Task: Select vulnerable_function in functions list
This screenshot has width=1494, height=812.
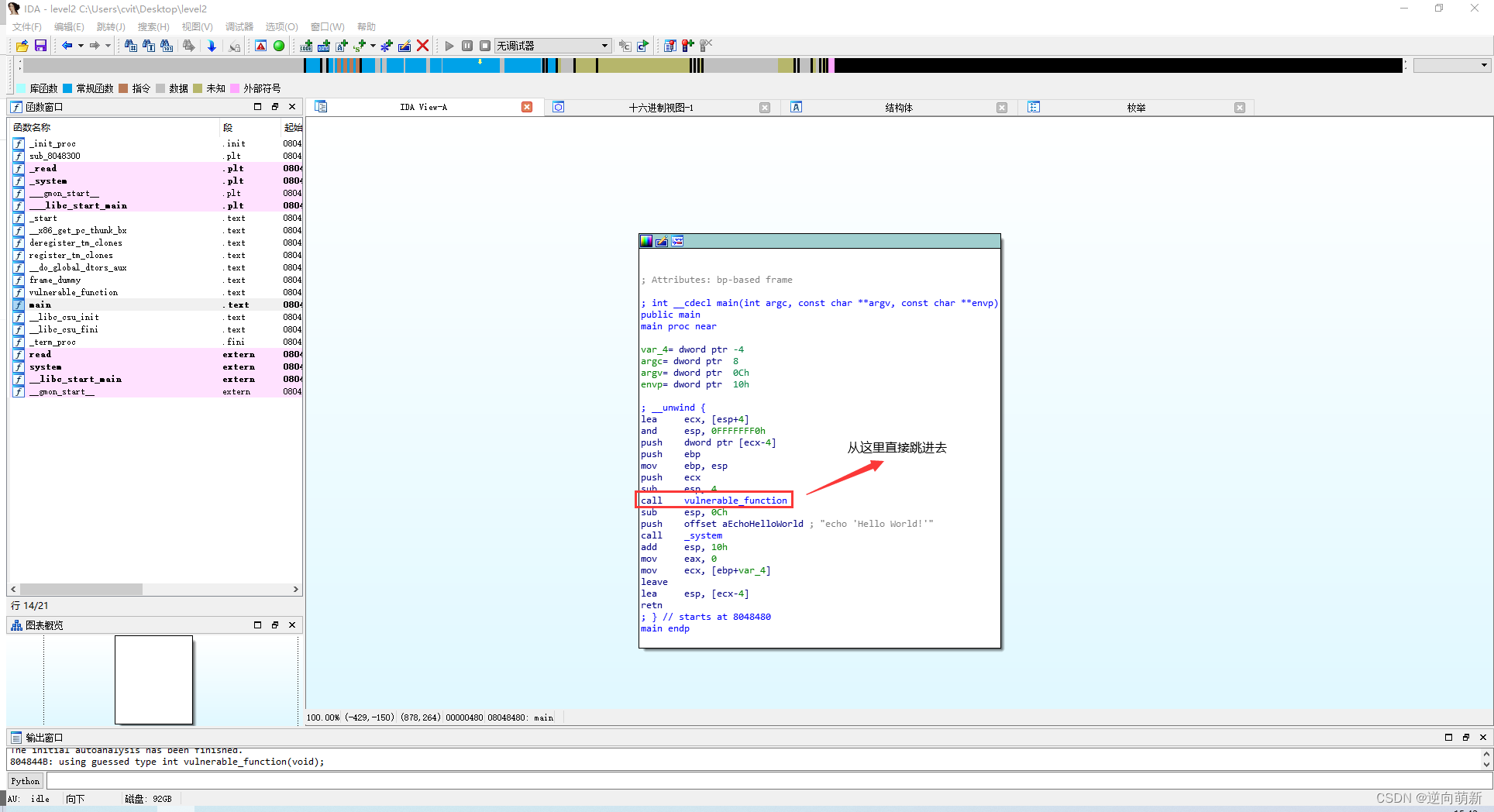Action: point(157,293)
